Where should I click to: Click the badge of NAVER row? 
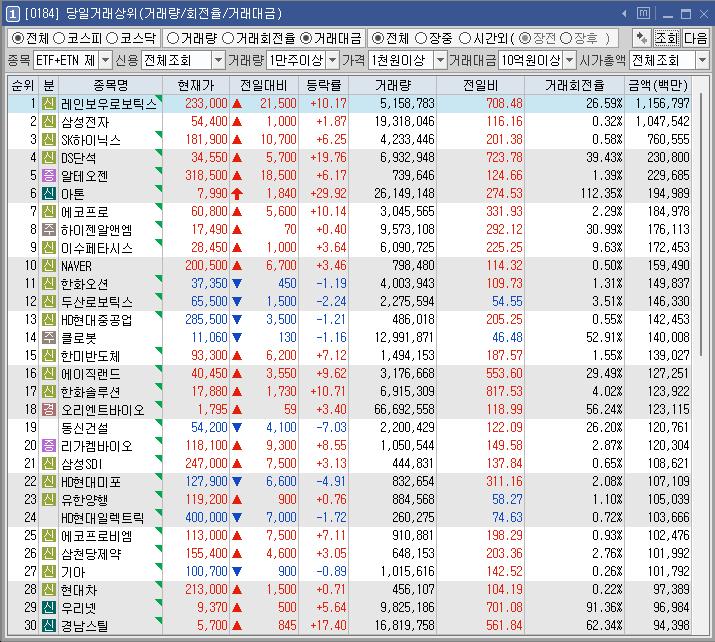(x=49, y=265)
